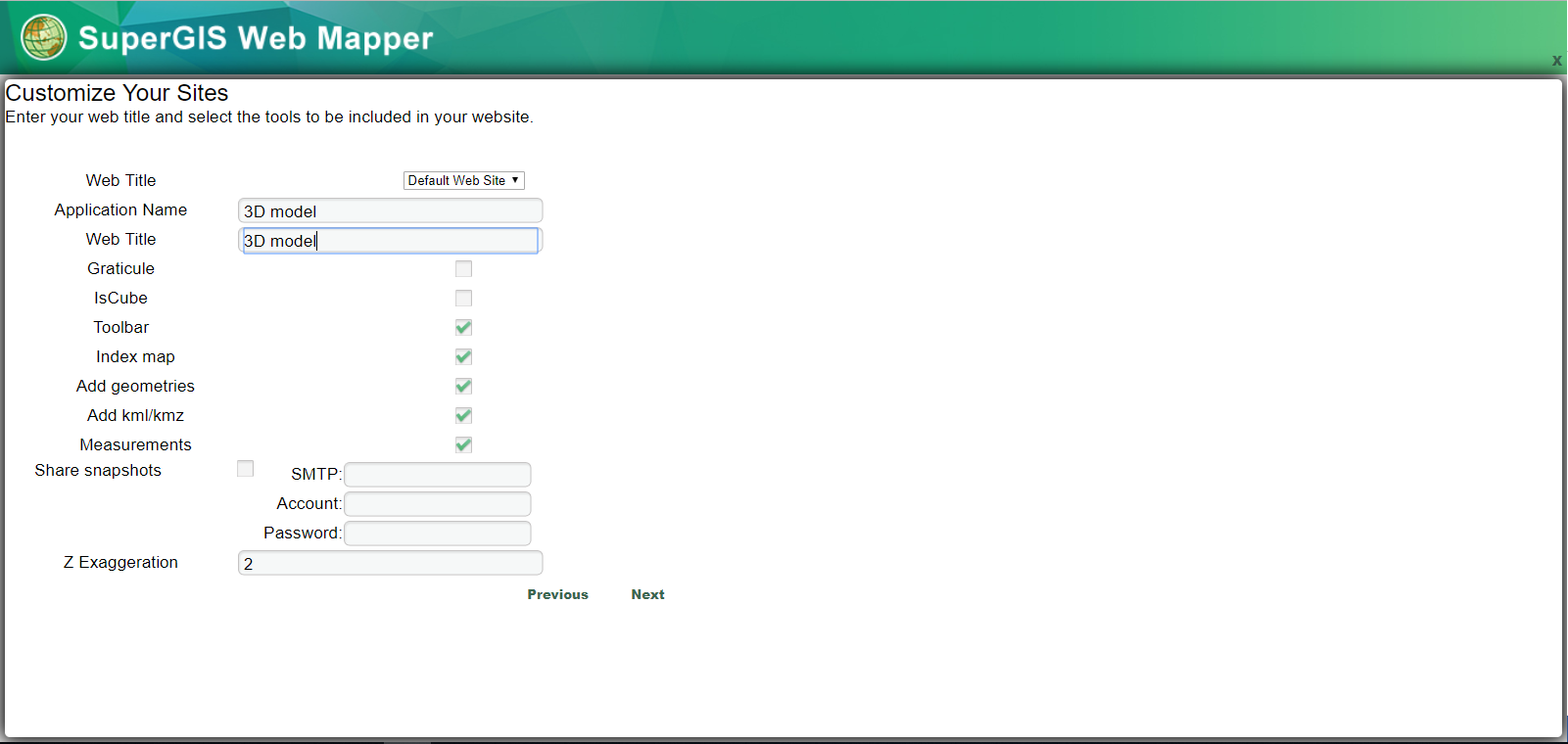Enable the Share snapshots checkbox
Screen dimensions: 1568x744
coord(246,469)
